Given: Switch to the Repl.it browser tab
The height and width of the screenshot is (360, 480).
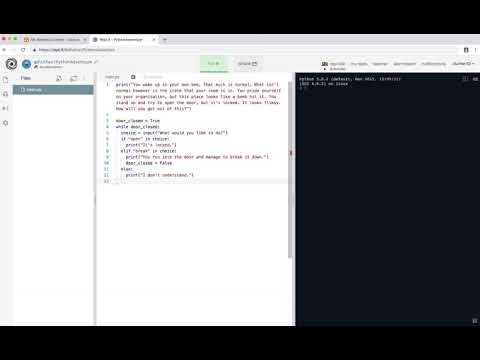Looking at the screenshot, I should pos(123,39).
